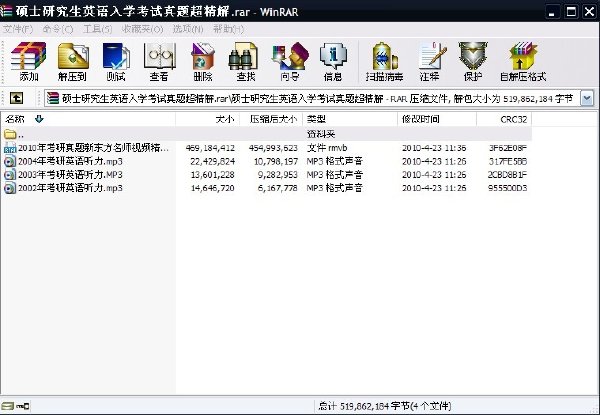Click the key icon in status bar

pyautogui.click(x=23, y=406)
